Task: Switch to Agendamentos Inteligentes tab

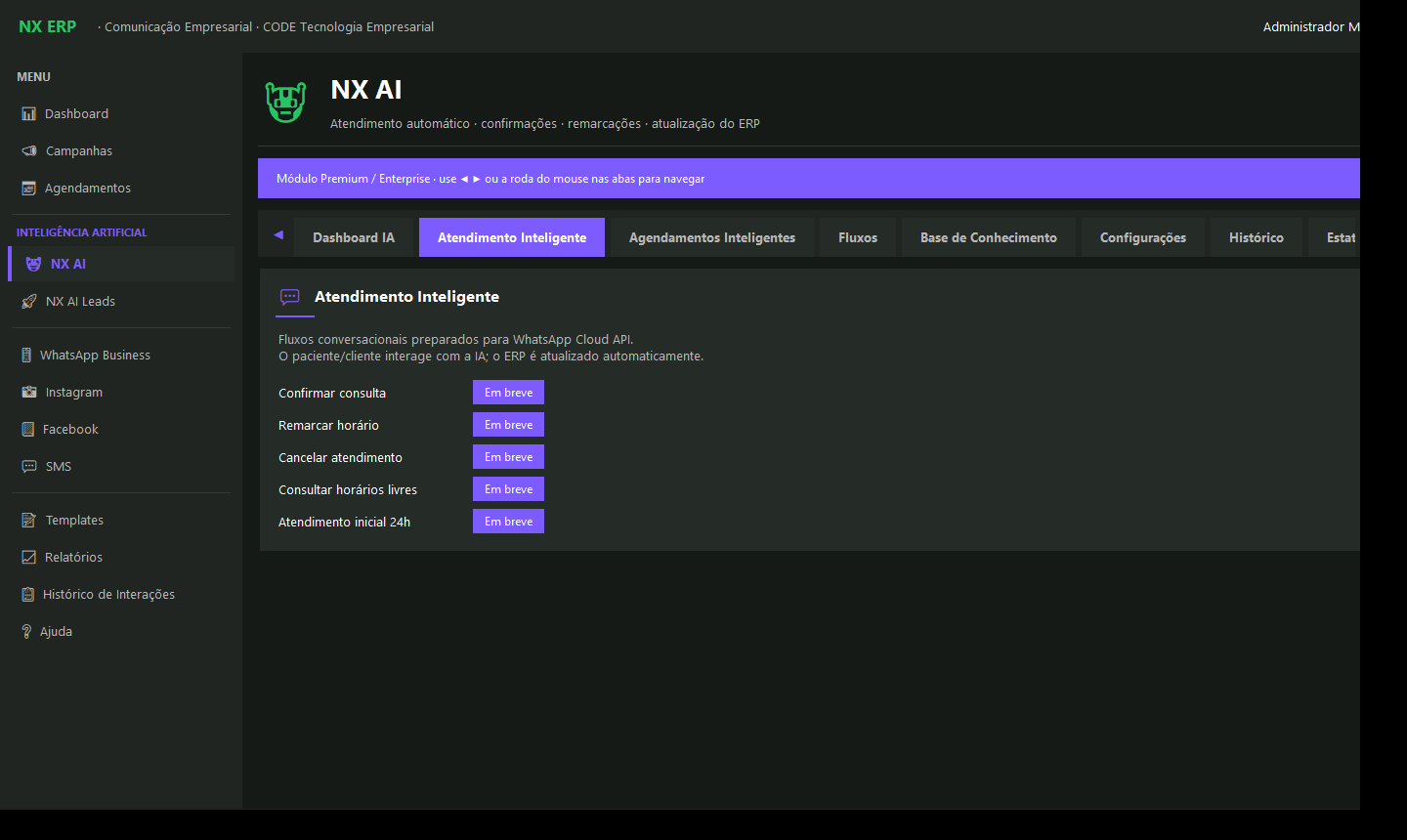Action: 712,237
